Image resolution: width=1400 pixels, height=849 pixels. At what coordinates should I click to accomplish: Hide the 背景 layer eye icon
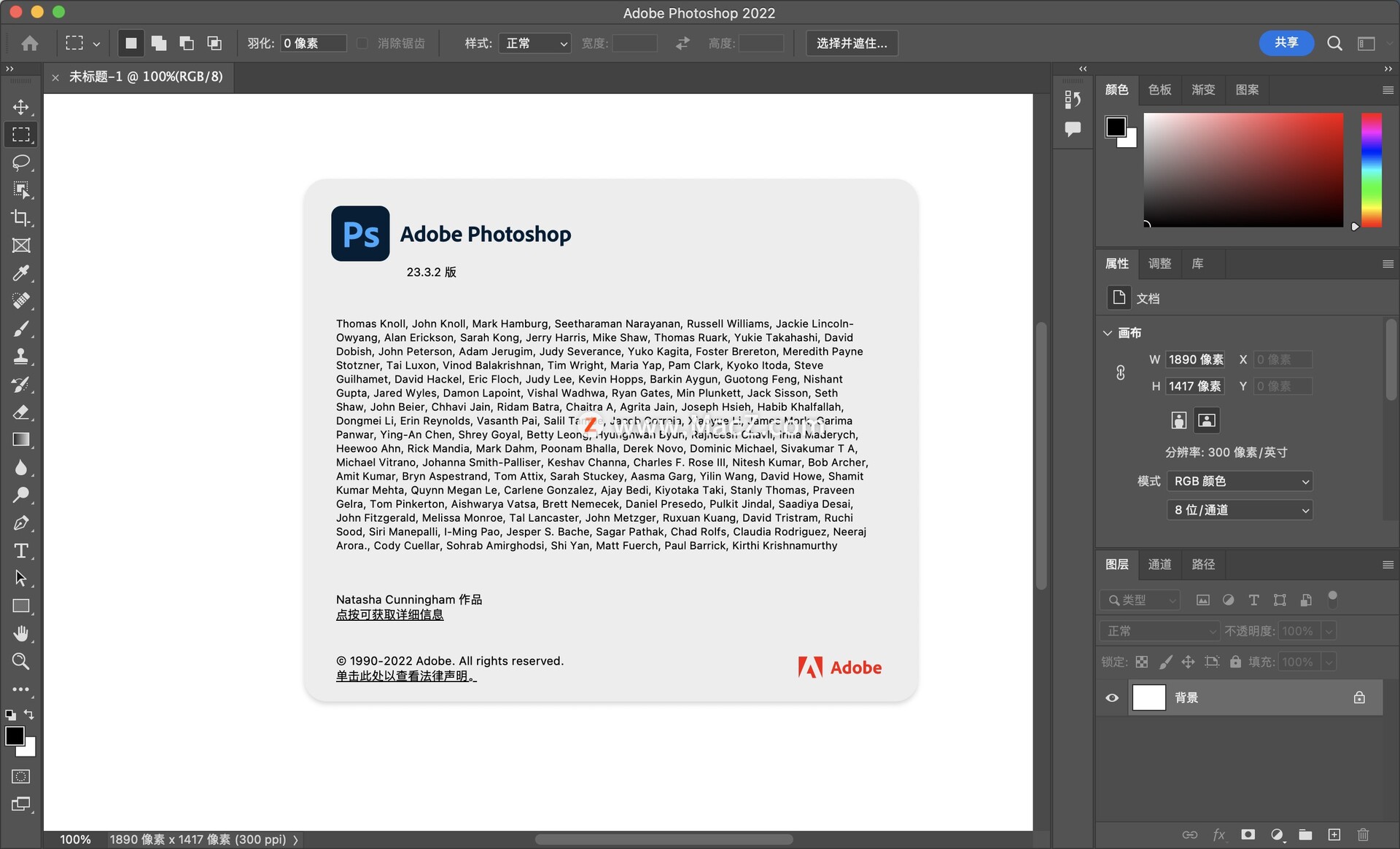click(1112, 697)
